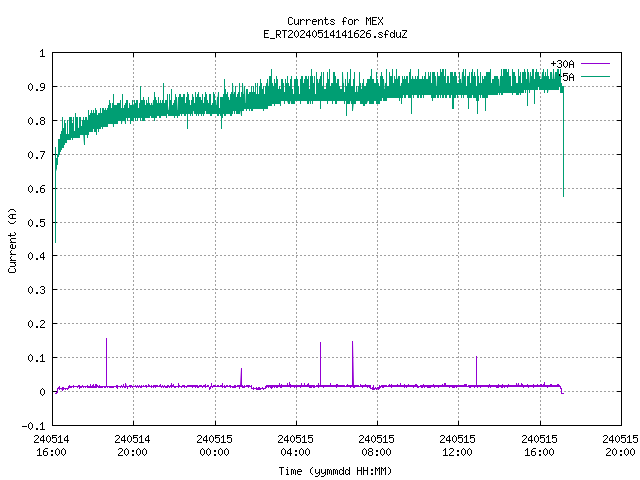Click x-axis label 240514 16:00
640x480 pixels.
(51, 446)
